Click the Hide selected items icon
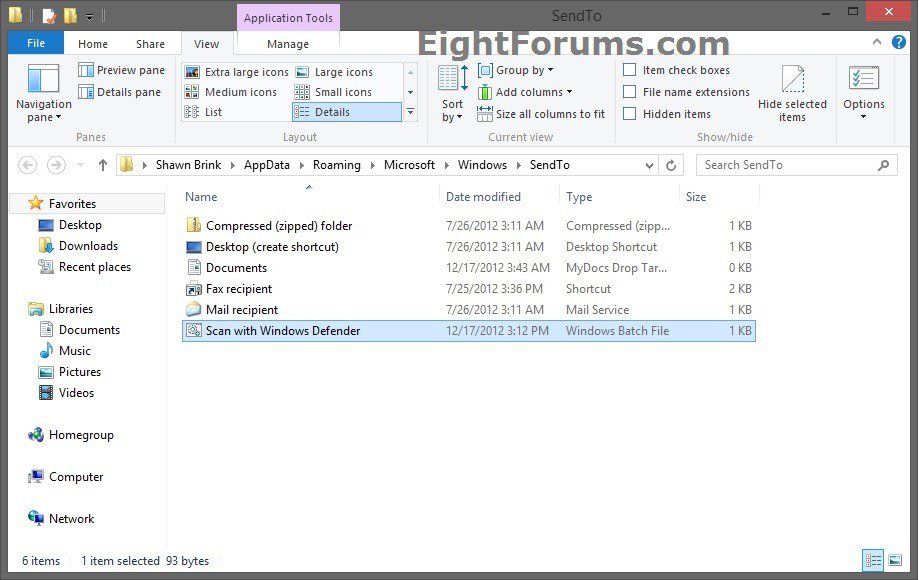Screen dimensions: 919x580 792,82
